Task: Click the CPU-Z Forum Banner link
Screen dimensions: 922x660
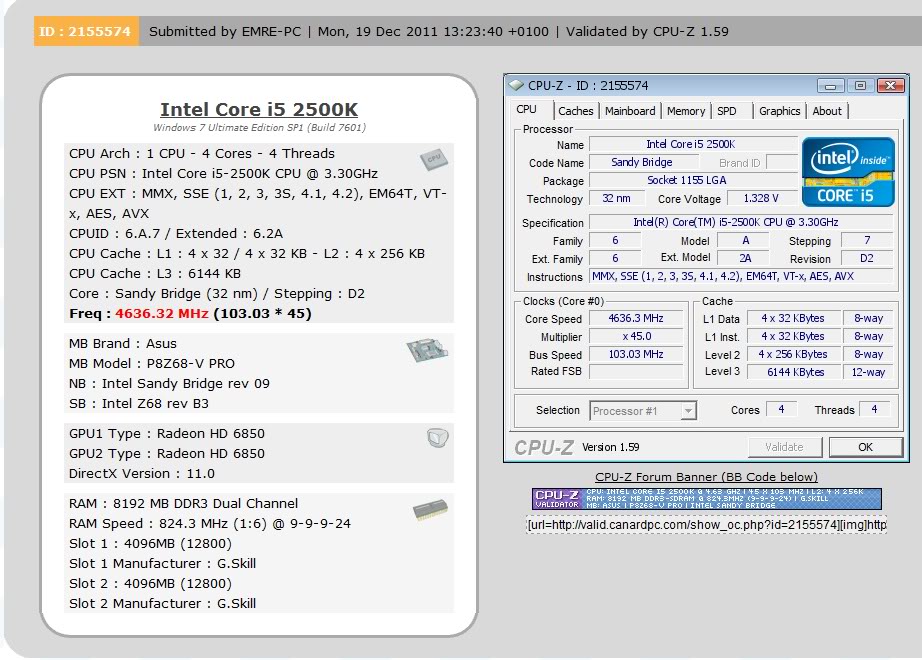Action: [x=706, y=477]
